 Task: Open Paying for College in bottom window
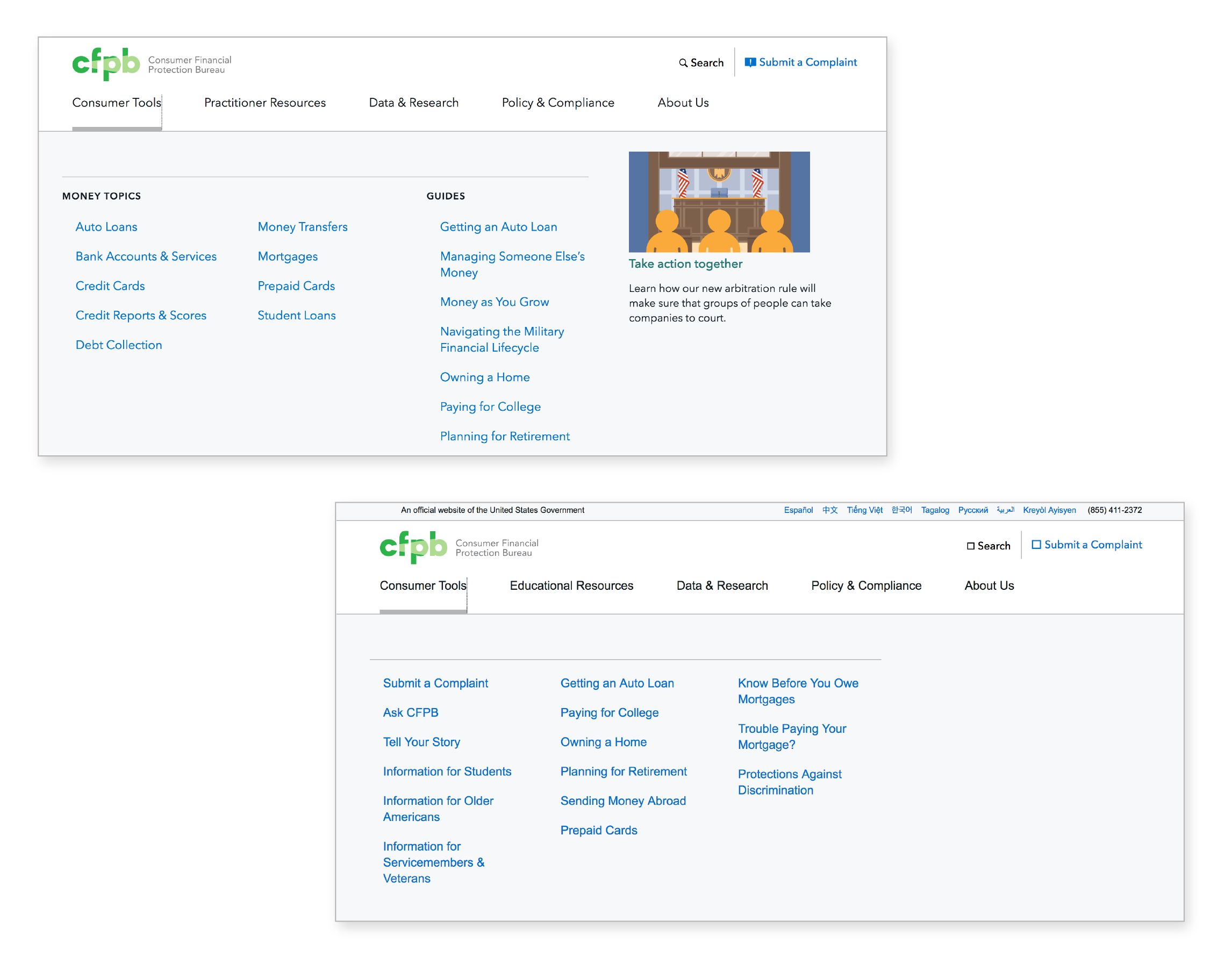[609, 712]
